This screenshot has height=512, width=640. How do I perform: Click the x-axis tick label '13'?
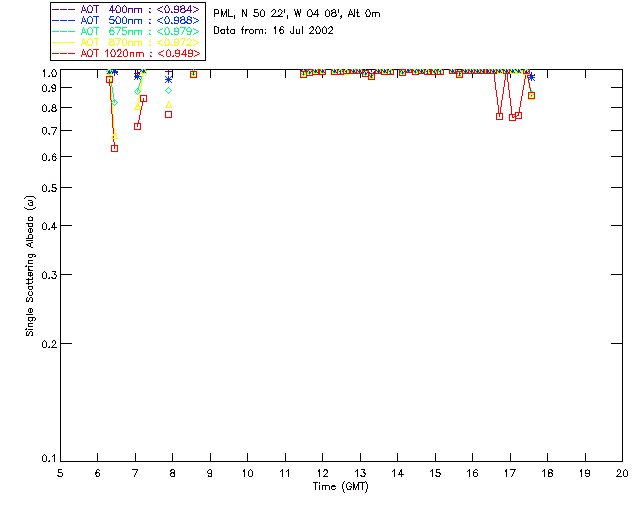[360, 473]
